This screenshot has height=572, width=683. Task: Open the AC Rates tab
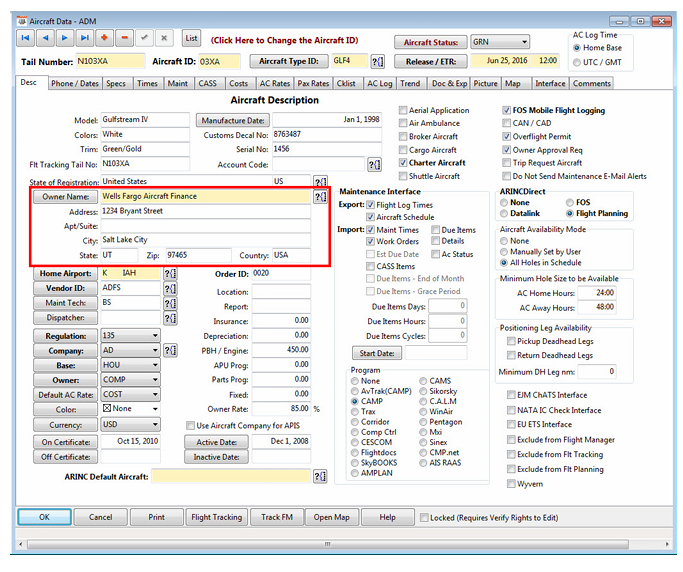(275, 83)
